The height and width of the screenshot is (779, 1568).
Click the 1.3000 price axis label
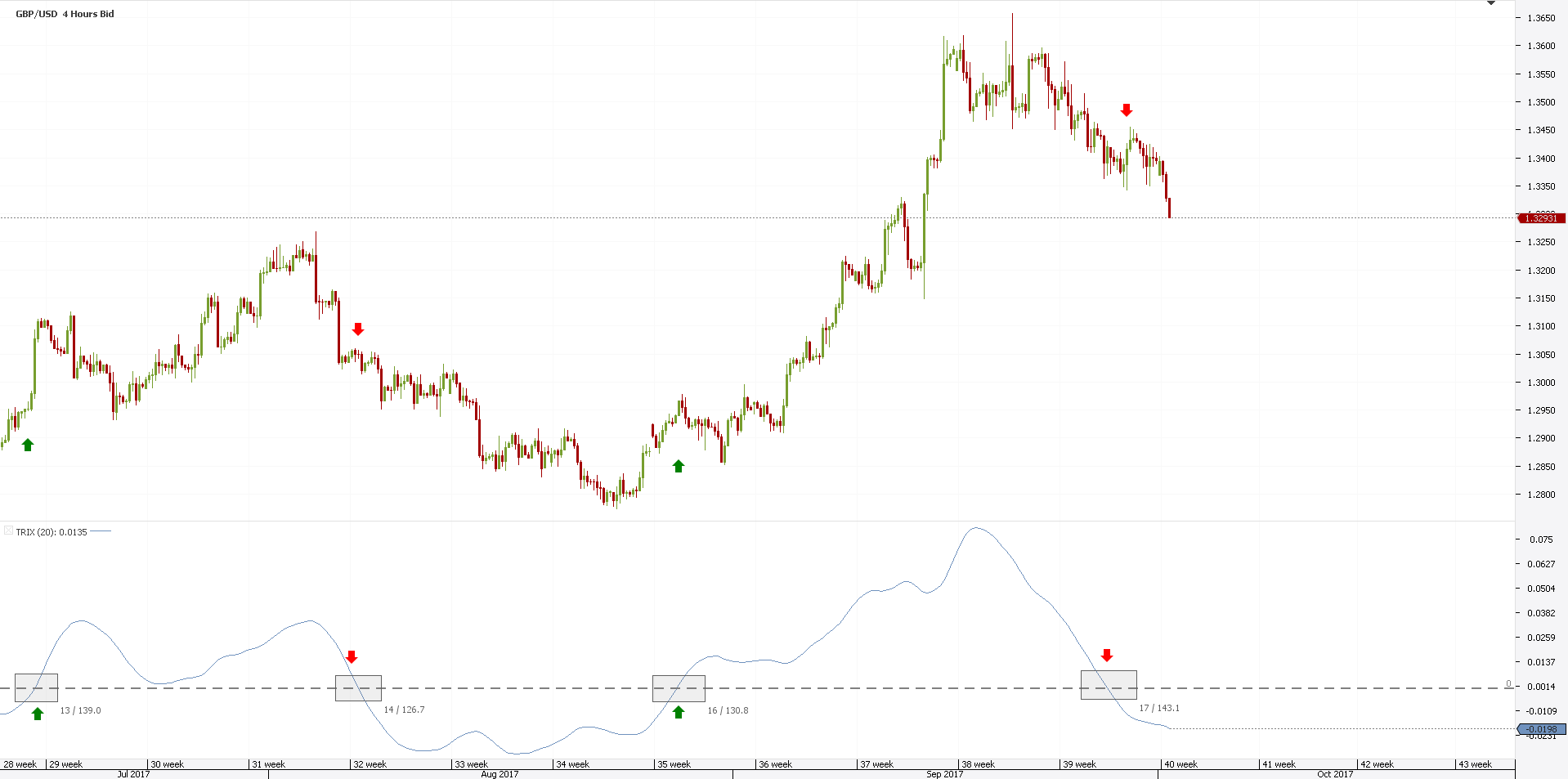click(1541, 383)
